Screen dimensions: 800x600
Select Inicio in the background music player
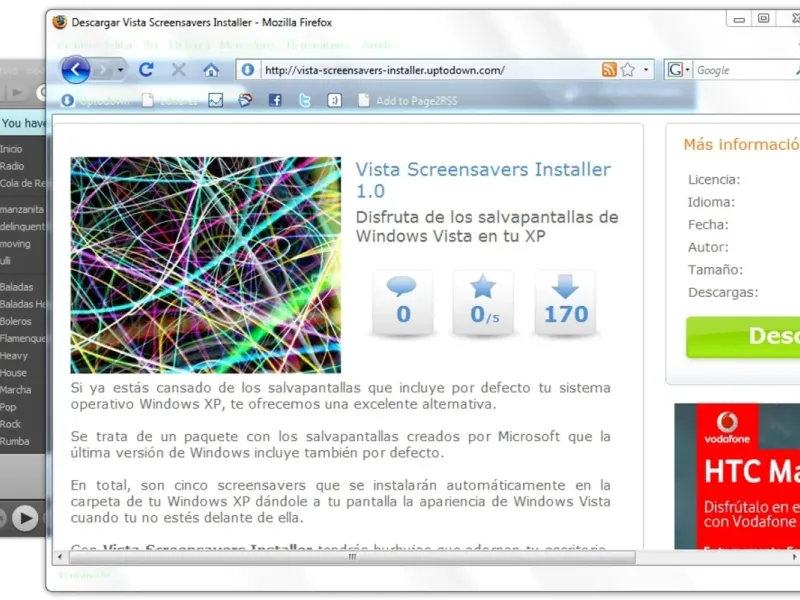point(11,149)
